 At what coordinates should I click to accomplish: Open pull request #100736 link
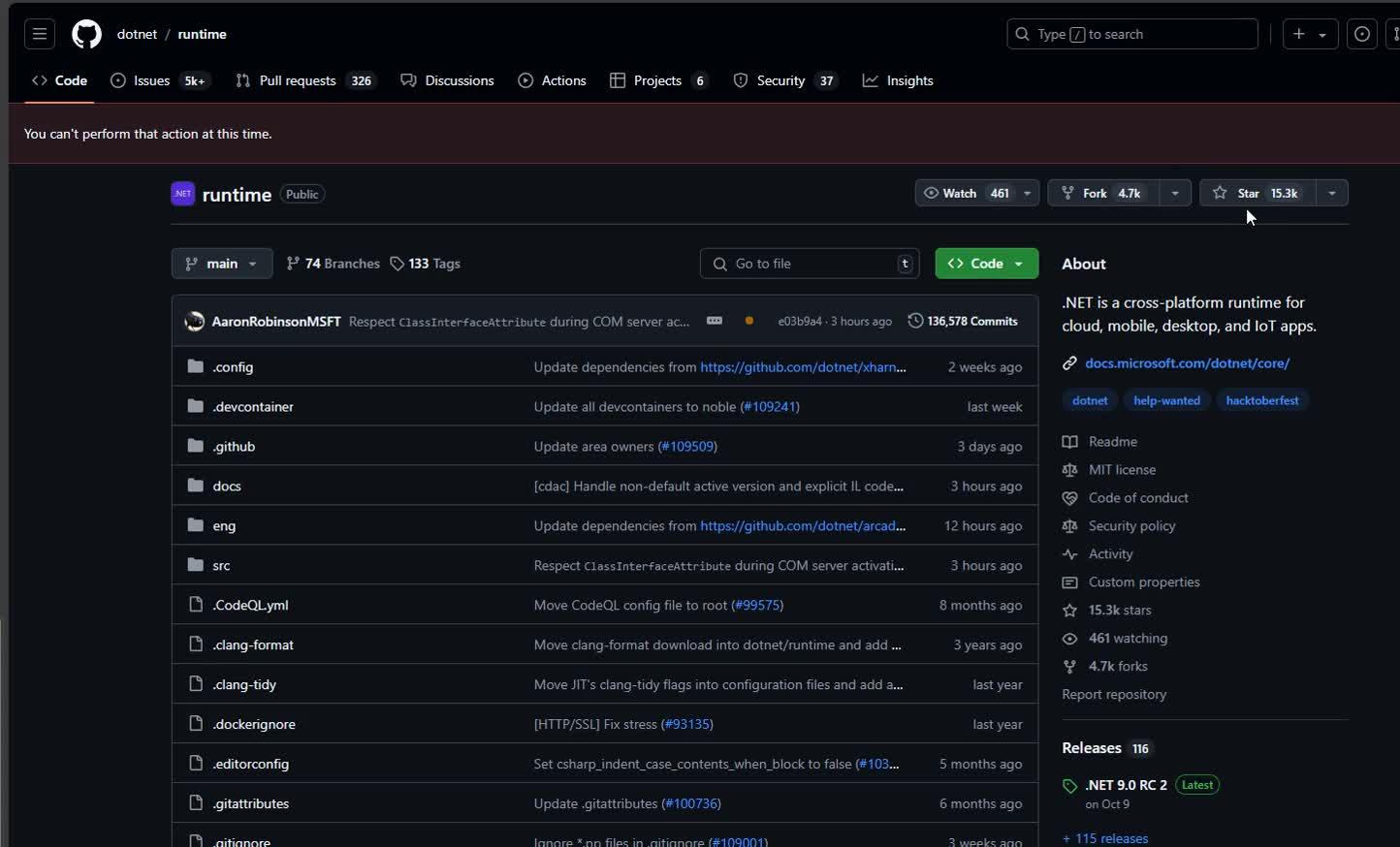pos(691,804)
